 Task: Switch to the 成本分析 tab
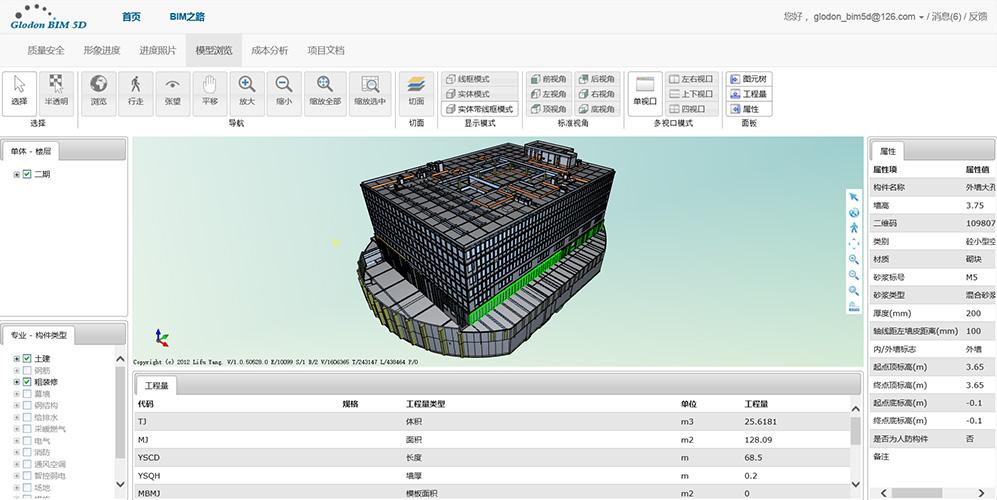click(x=269, y=50)
